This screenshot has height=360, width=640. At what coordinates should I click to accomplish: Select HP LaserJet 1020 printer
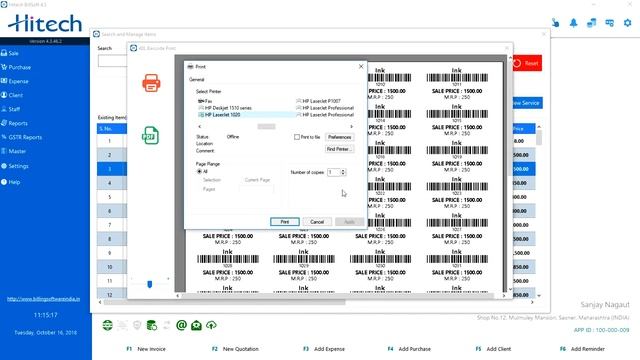[220, 115]
